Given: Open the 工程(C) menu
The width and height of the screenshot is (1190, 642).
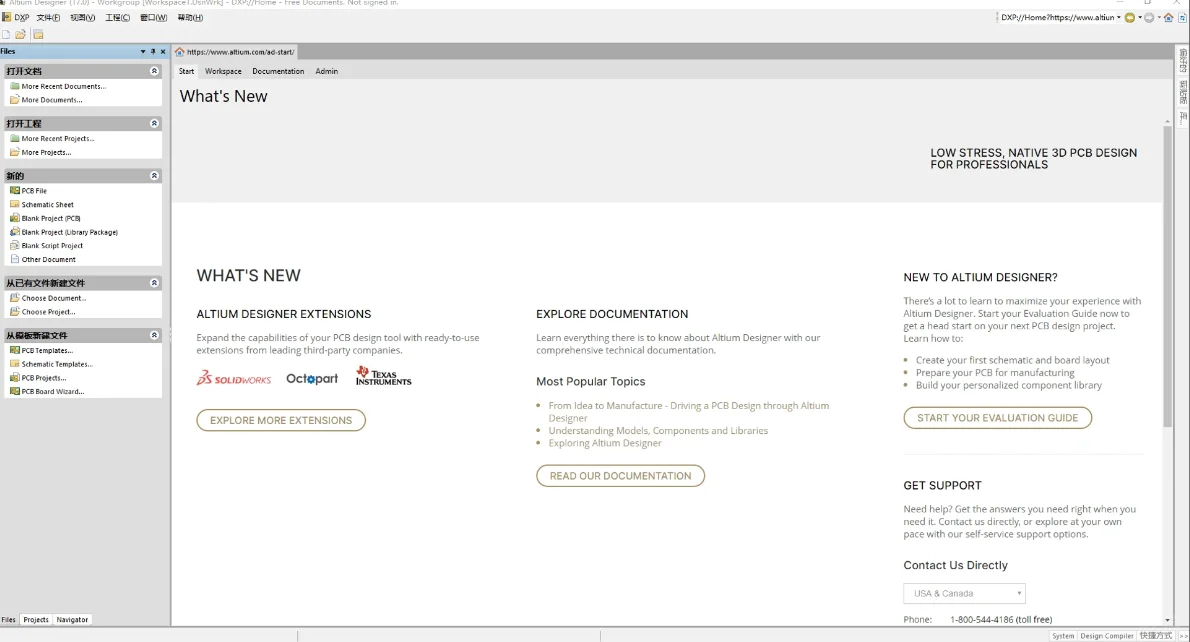Looking at the screenshot, I should click(x=118, y=17).
